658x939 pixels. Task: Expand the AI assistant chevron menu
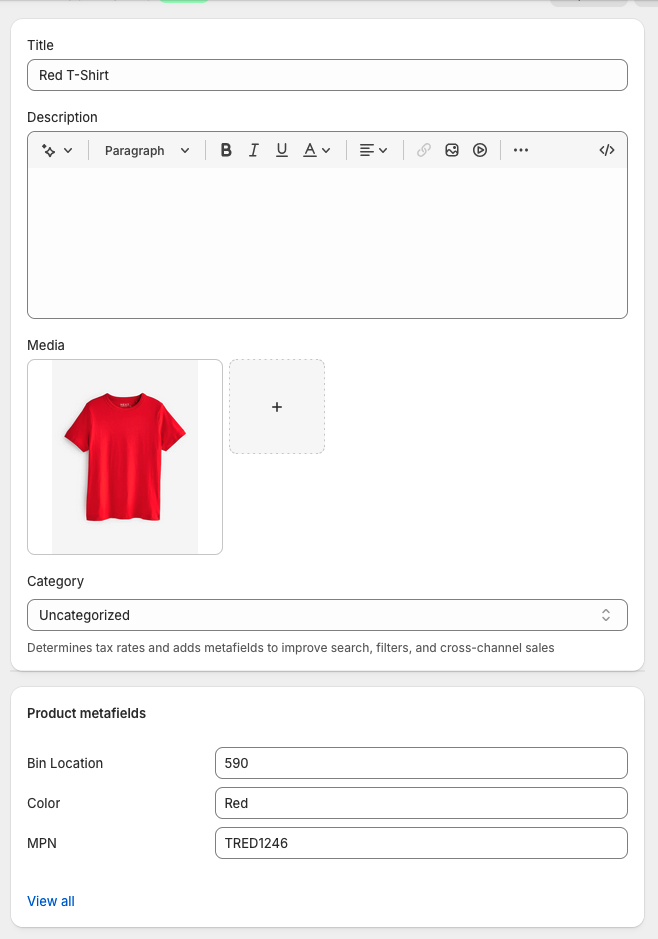point(68,150)
